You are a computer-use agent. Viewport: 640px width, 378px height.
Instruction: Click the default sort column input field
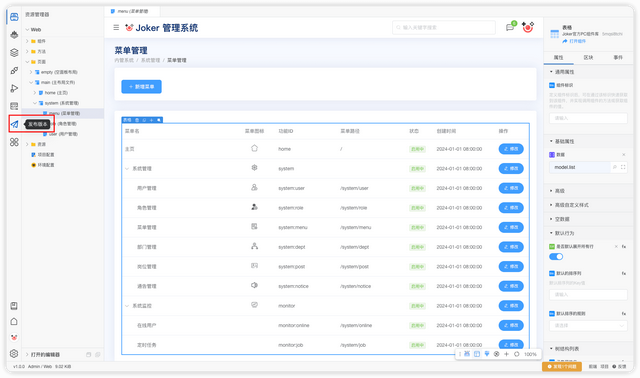[588, 294]
